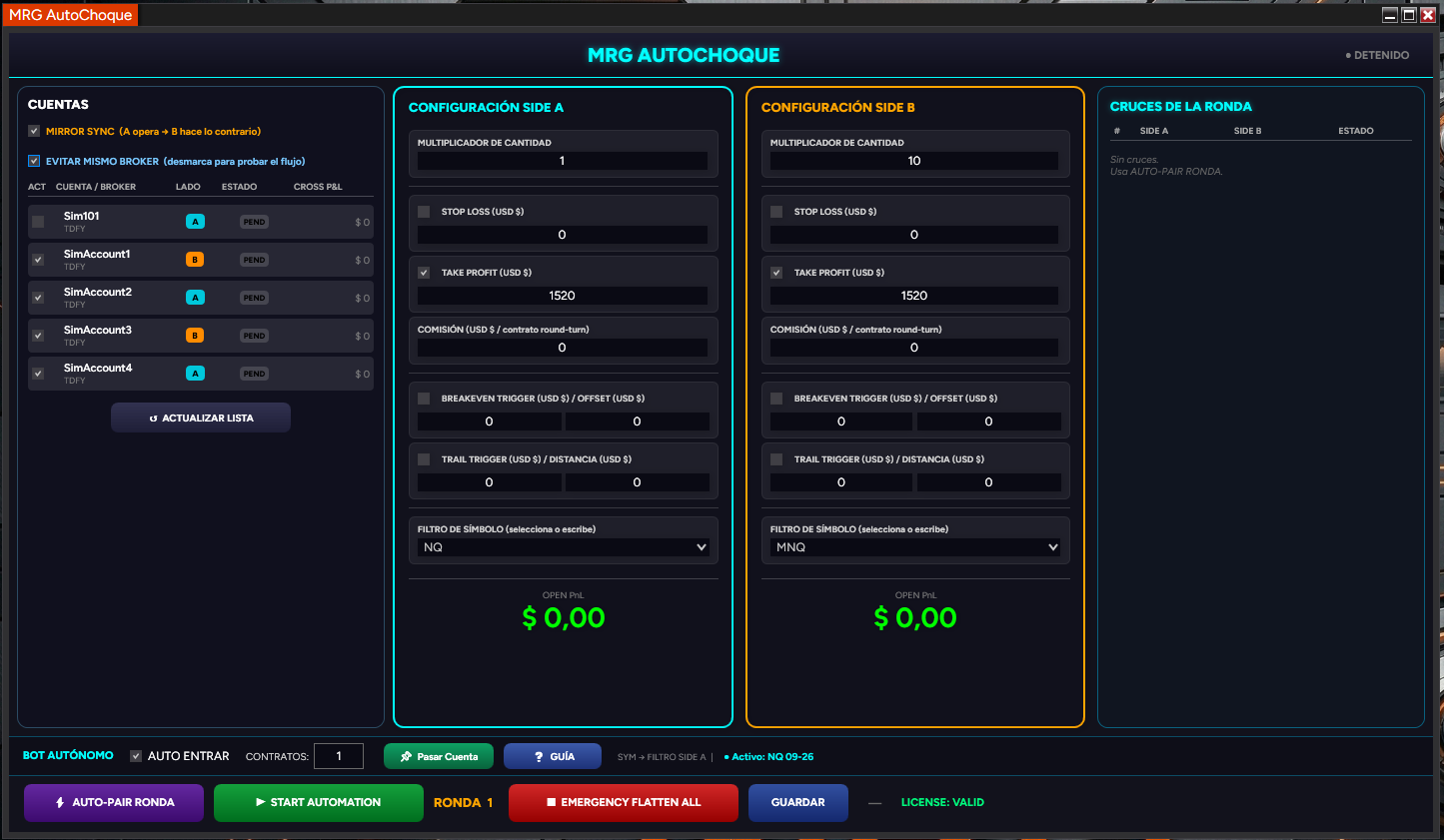This screenshot has width=1444, height=840.
Task: Click the ESTADO header in Cruces panel
Action: tap(1356, 131)
